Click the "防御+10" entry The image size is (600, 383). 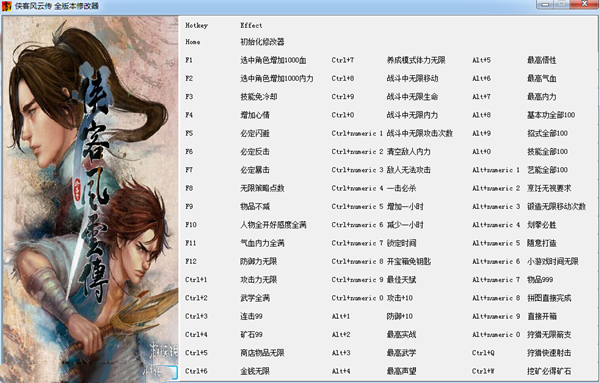click(x=400, y=316)
